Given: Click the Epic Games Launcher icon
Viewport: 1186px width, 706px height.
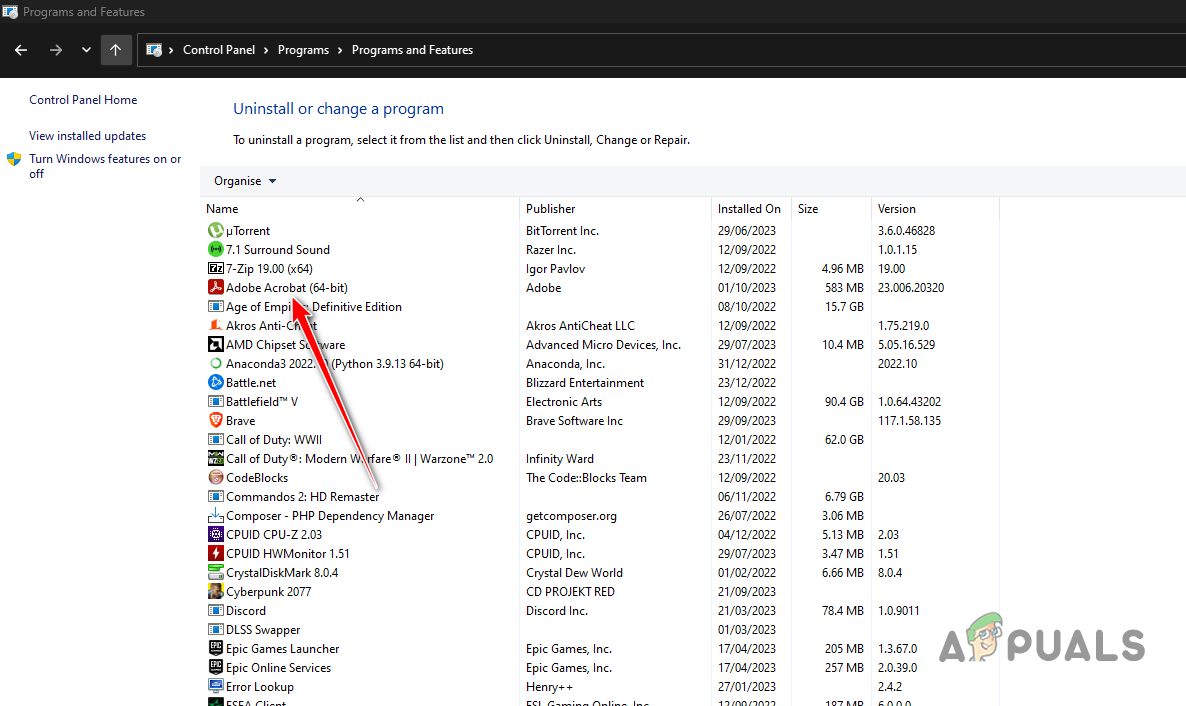Looking at the screenshot, I should tap(216, 648).
